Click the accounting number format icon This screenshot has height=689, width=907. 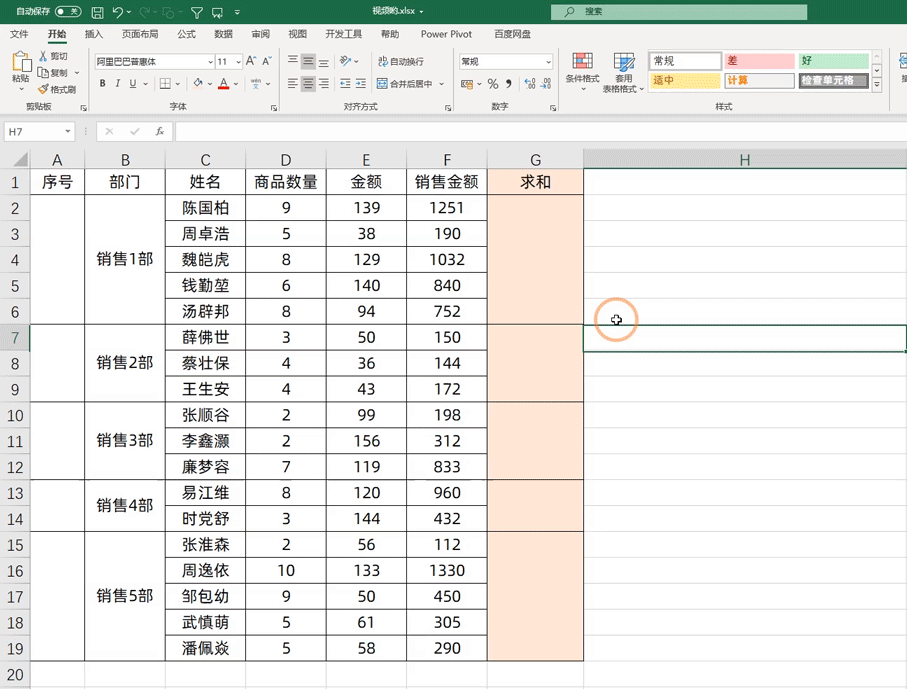pyautogui.click(x=467, y=84)
